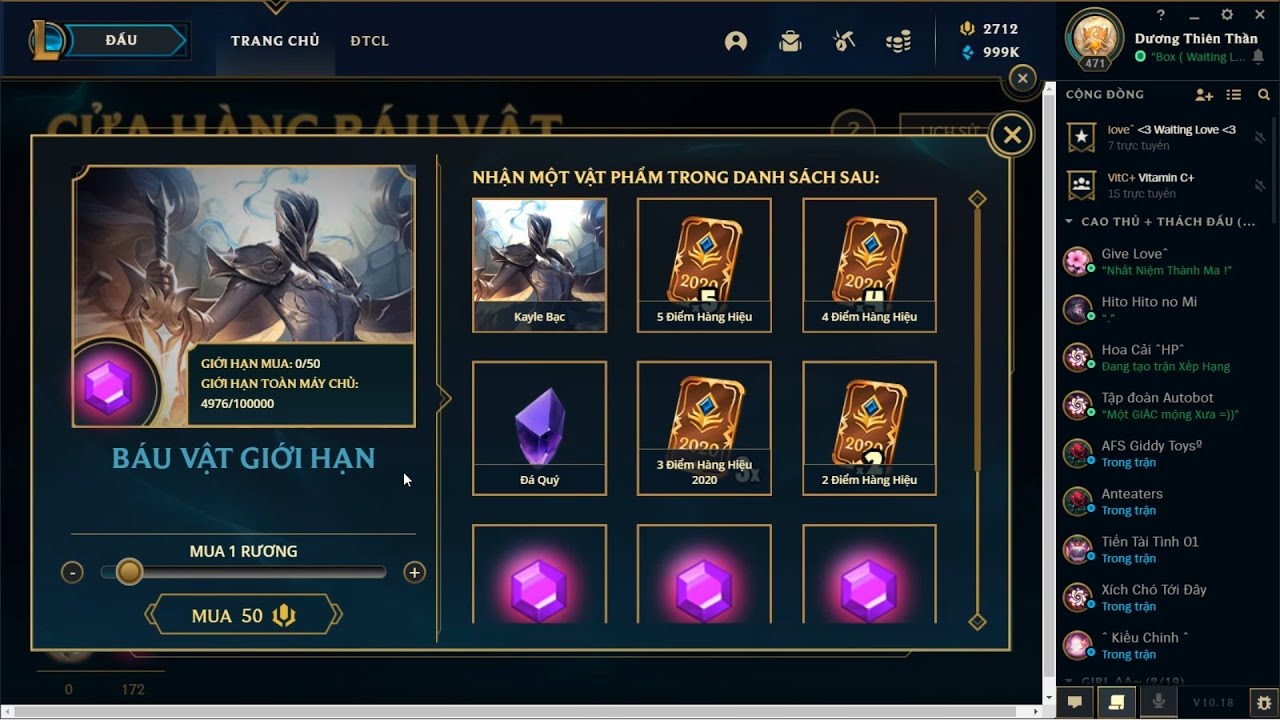The width and height of the screenshot is (1280, 720).
Task: Mute the VitC+ Vitamin C+ club chat
Action: pos(1260,184)
